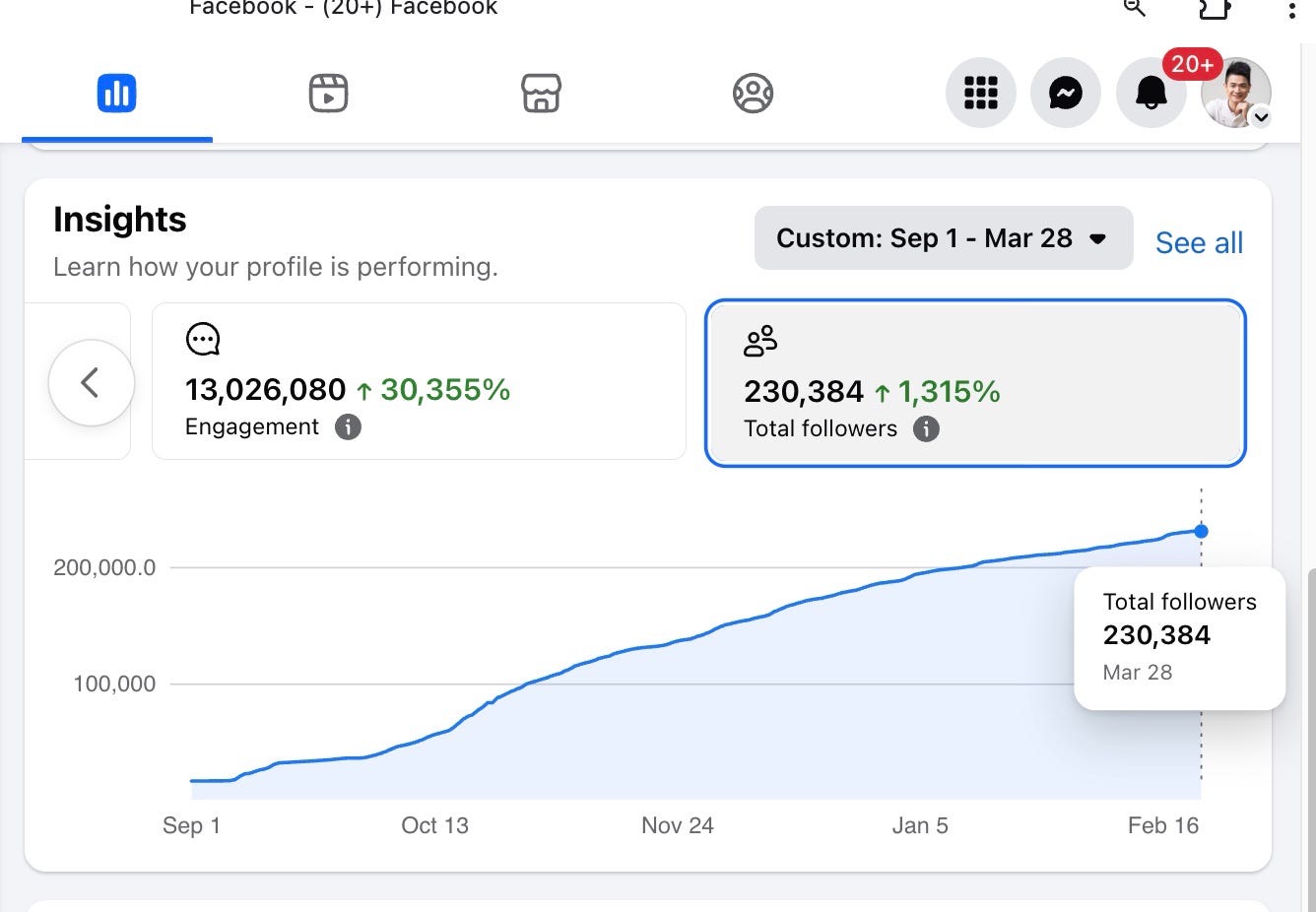Click the Nov 24 axis label

(678, 825)
